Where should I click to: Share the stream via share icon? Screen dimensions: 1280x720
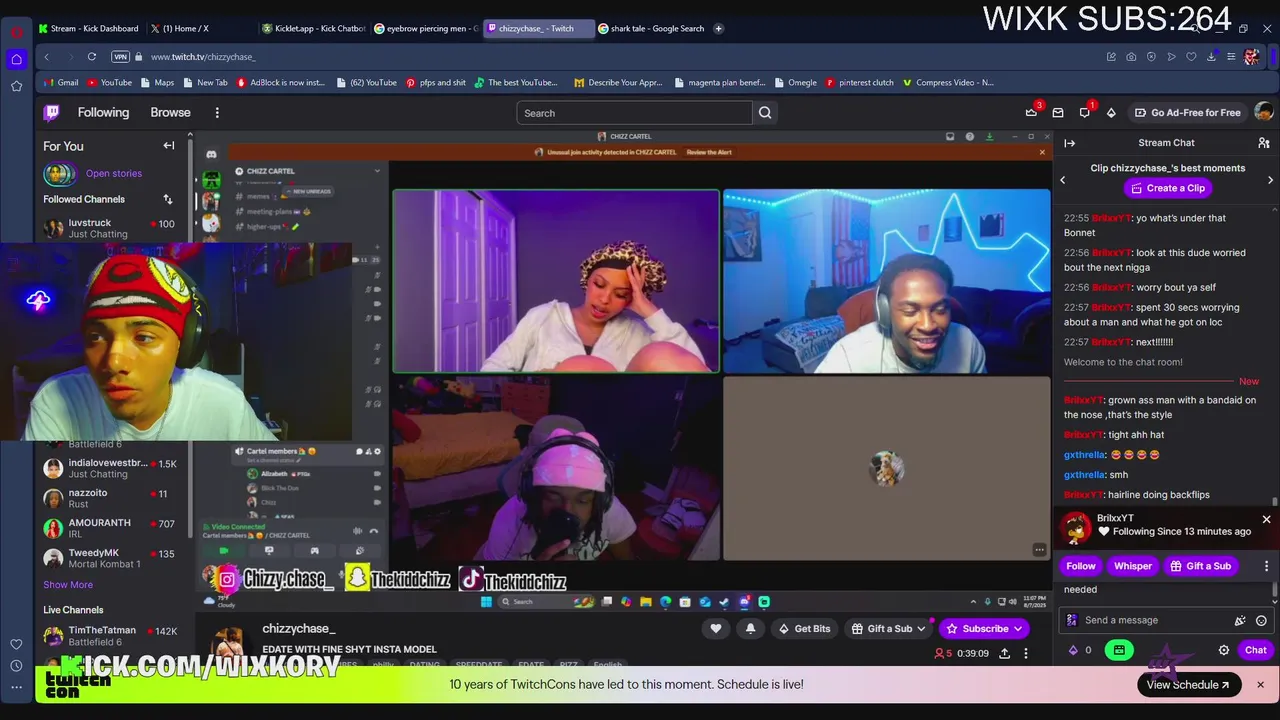pos(1004,653)
